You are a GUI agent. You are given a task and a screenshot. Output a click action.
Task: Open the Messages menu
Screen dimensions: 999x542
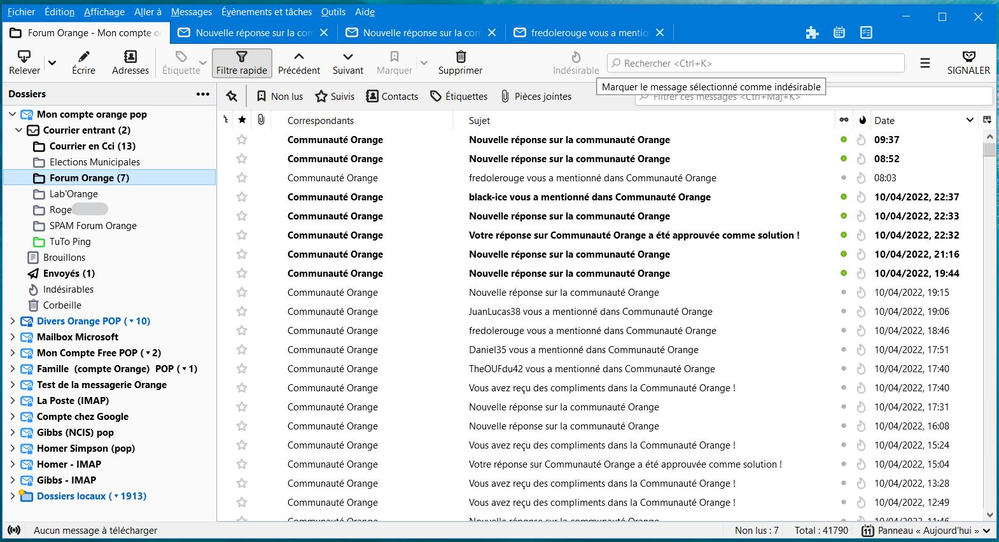tap(191, 12)
